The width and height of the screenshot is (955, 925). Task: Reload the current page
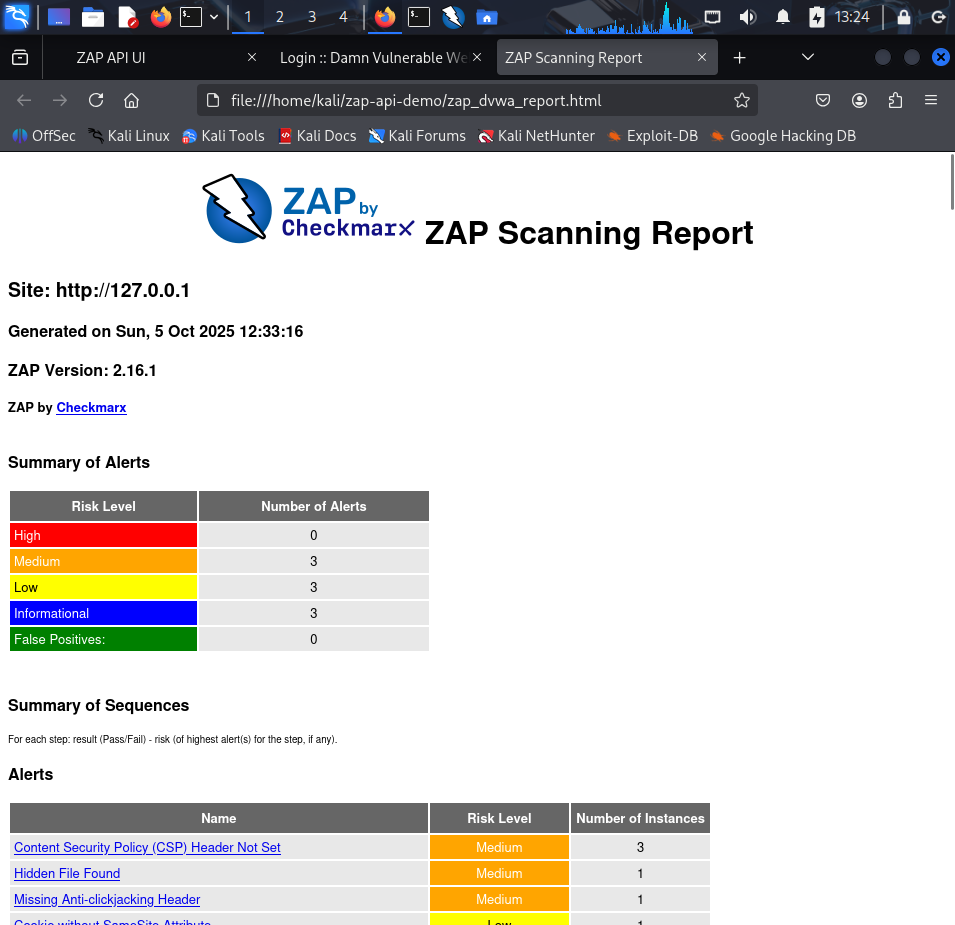pos(96,100)
